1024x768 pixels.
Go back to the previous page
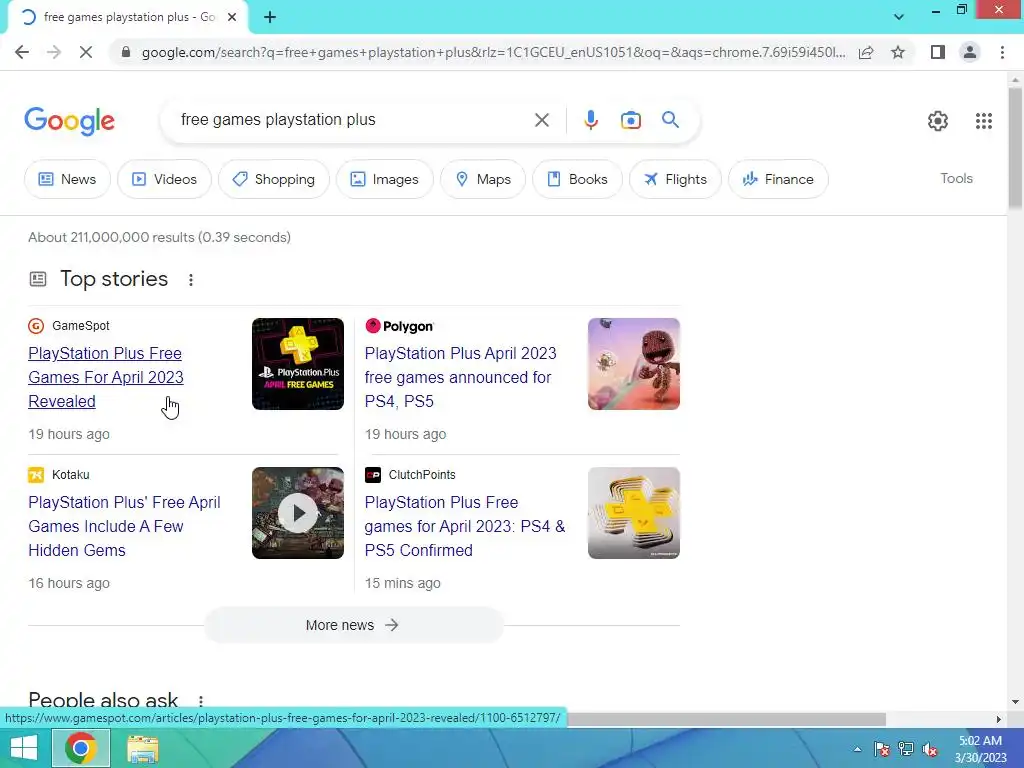pos(22,52)
